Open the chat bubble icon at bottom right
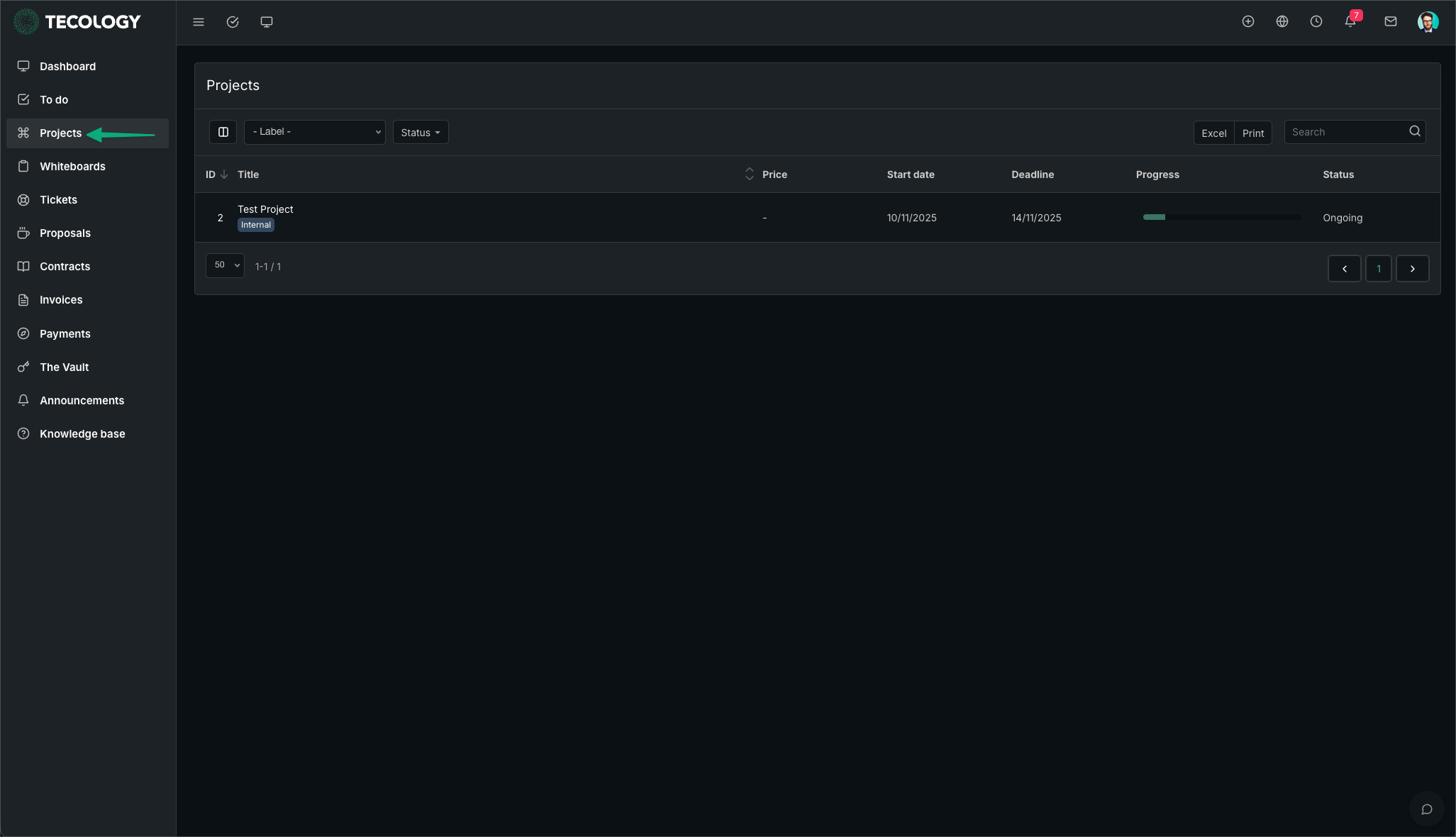The image size is (1456, 837). (x=1427, y=809)
